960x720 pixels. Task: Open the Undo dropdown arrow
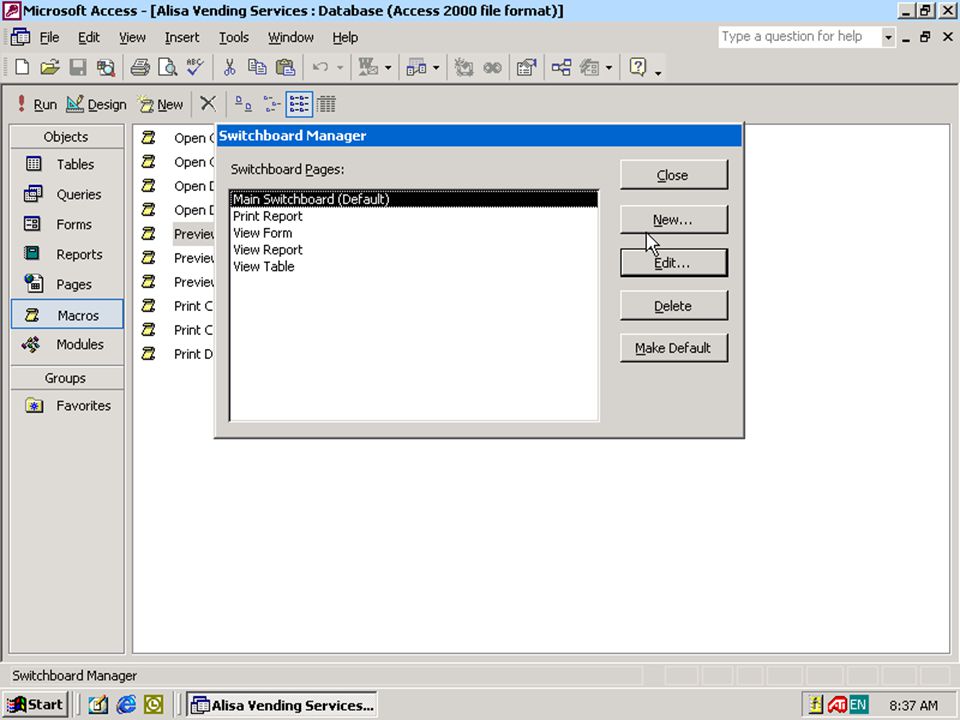click(340, 67)
